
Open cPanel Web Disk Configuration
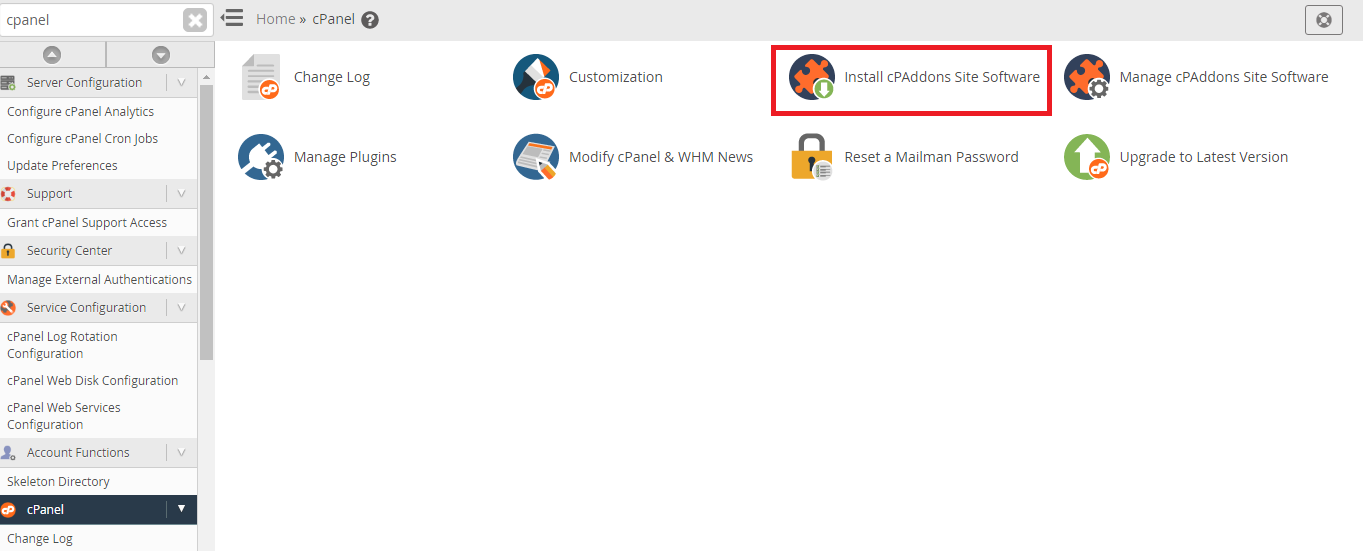(92, 381)
